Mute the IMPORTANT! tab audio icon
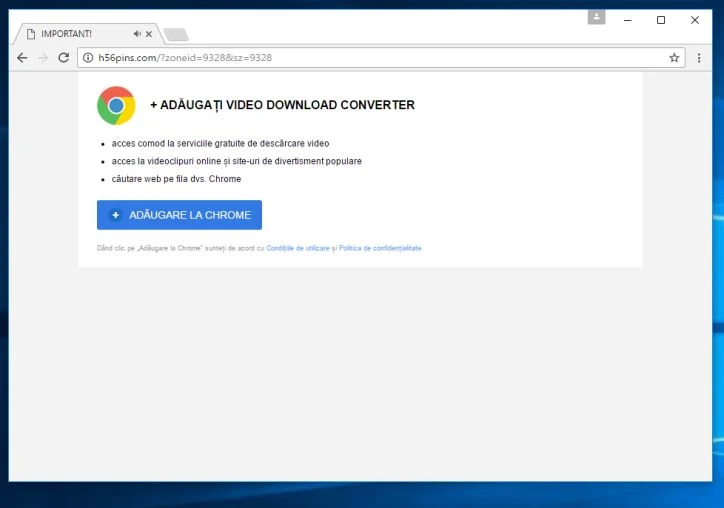Screen dimensions: 724x508 click(137, 34)
